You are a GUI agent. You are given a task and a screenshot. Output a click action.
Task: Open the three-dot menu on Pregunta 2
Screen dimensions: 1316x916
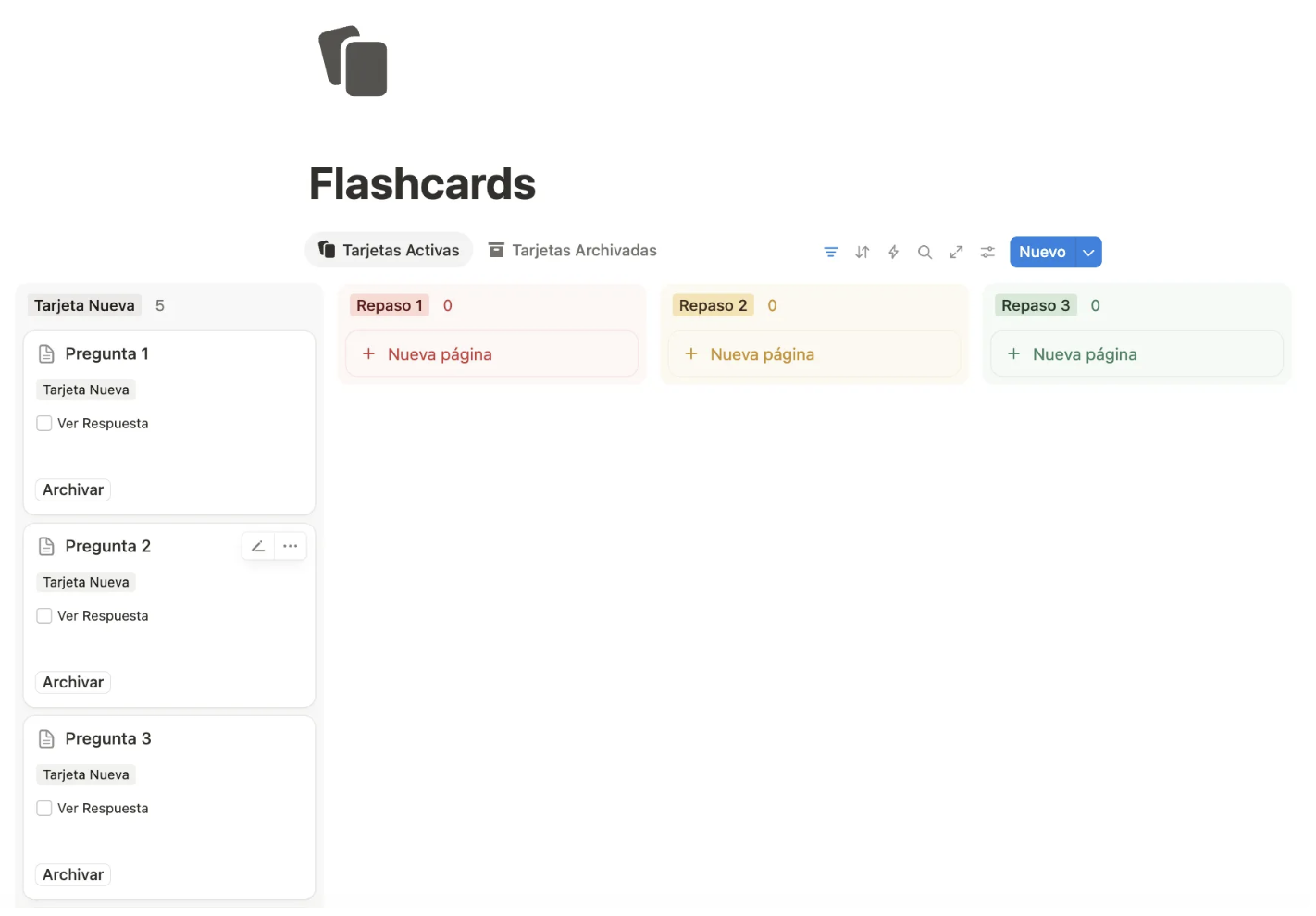click(290, 546)
